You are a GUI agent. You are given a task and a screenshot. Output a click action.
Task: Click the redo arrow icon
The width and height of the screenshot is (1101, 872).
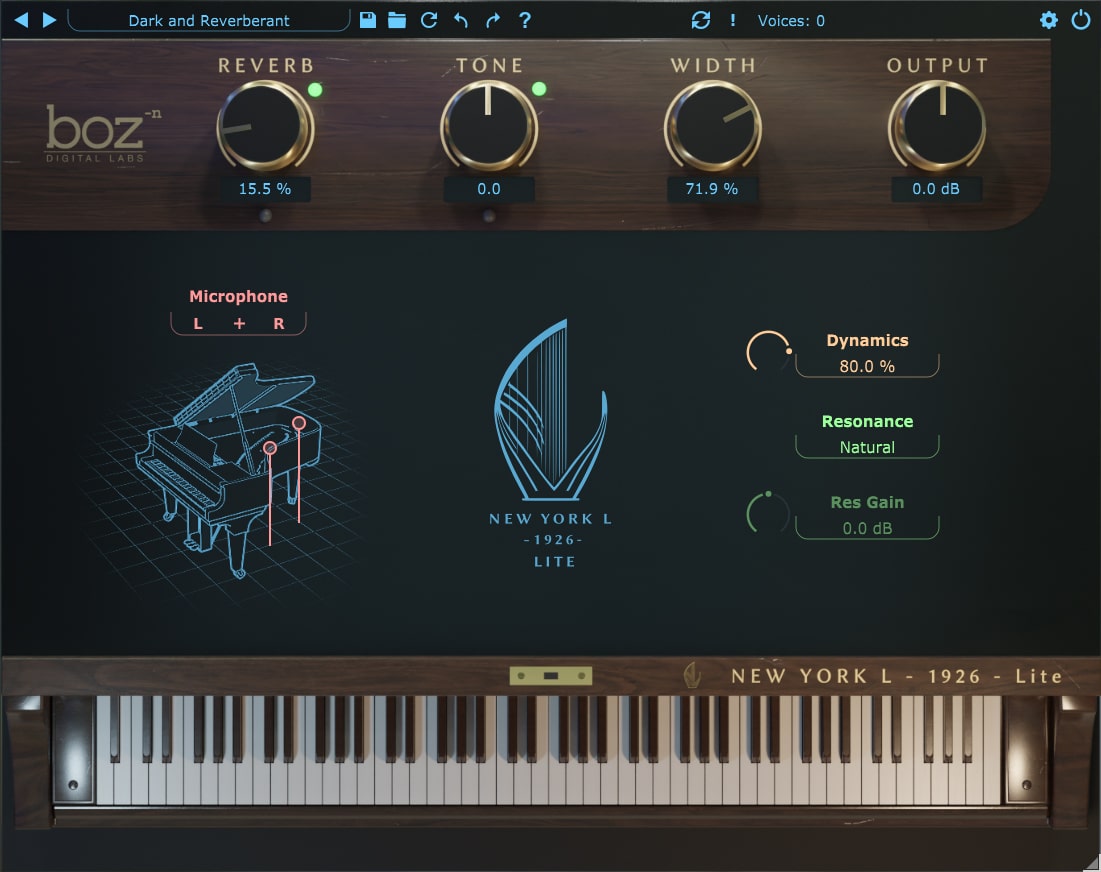[492, 20]
